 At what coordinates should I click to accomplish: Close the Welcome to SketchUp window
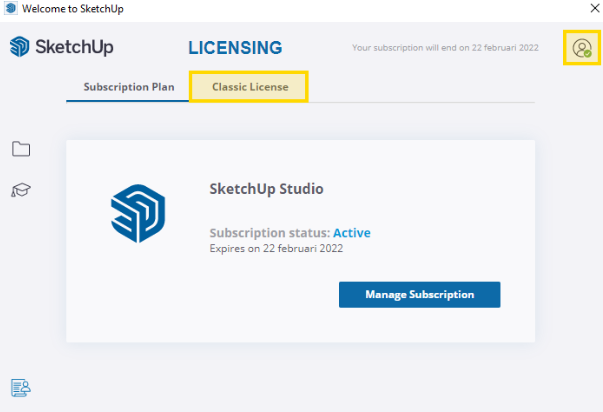coord(595,8)
